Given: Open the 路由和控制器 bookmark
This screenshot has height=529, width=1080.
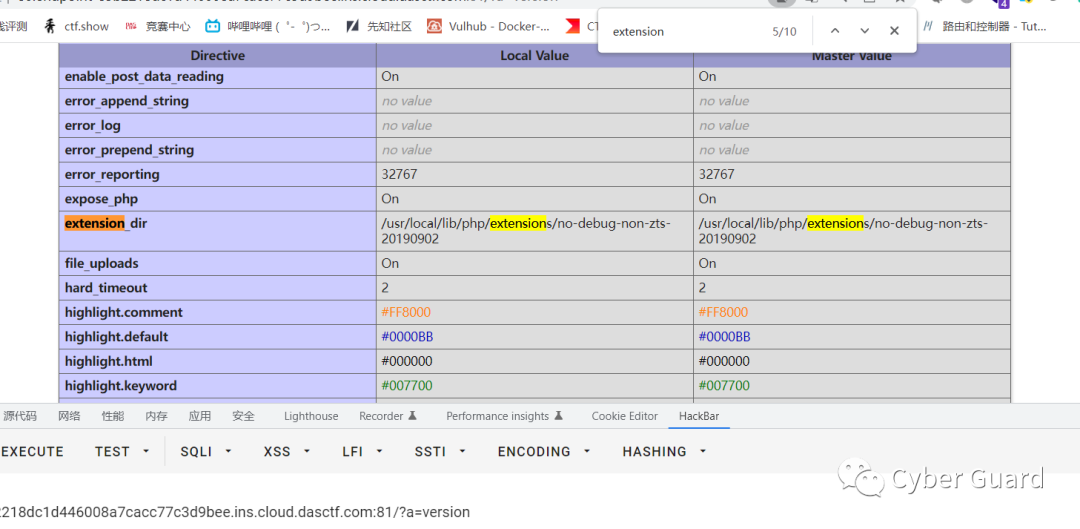Looking at the screenshot, I should (x=985, y=27).
